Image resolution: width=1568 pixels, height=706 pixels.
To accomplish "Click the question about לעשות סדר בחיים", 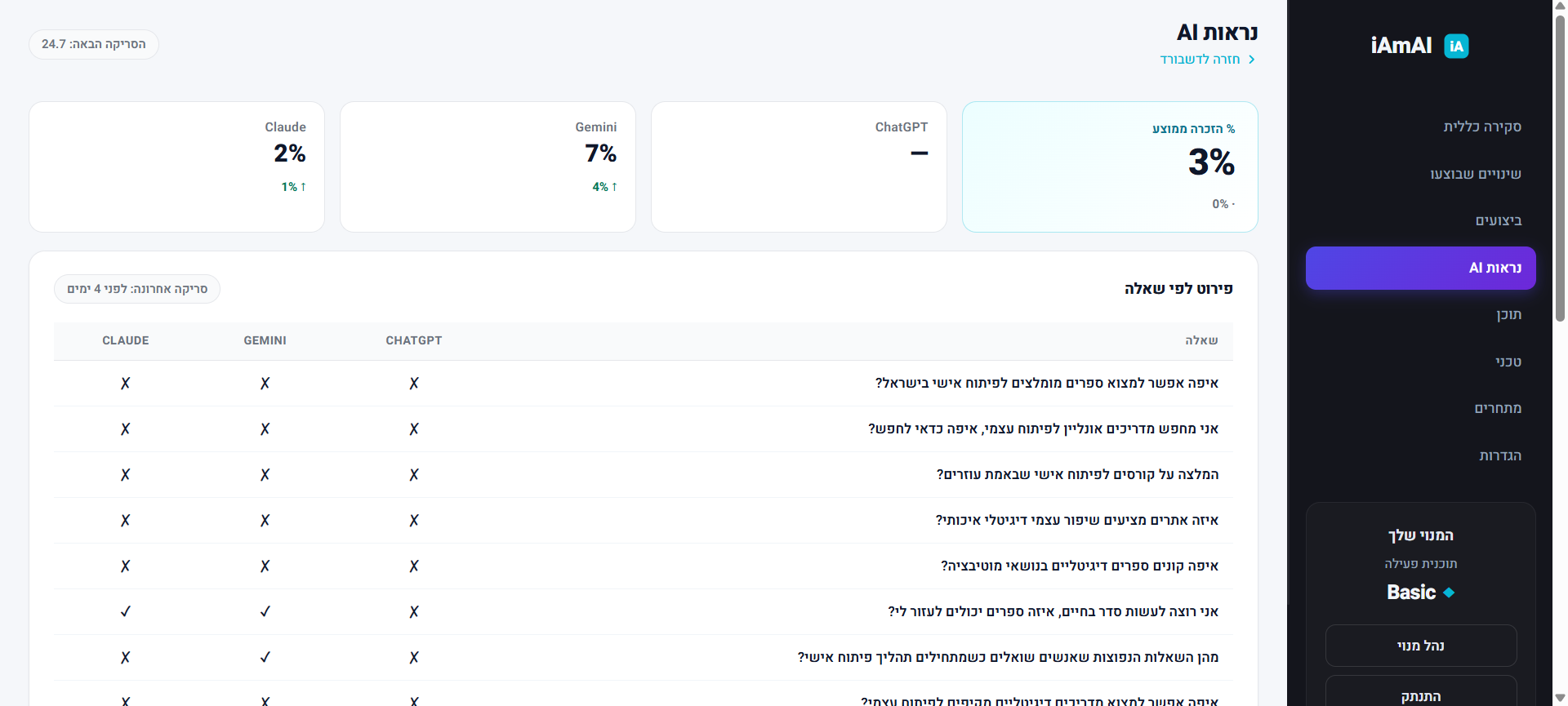I will [x=1053, y=611].
